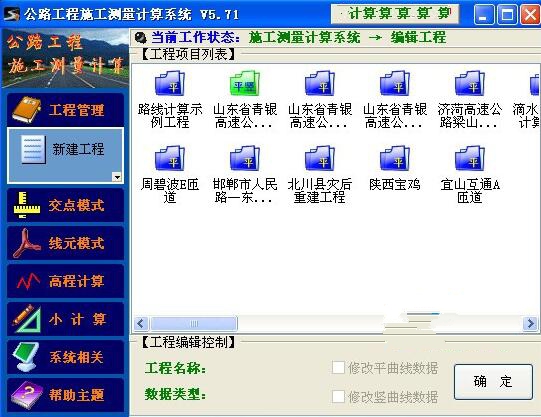Image resolution: width=541 pixels, height=417 pixels.
Task: Open the 帮助主题 help section
Action: click(66, 395)
